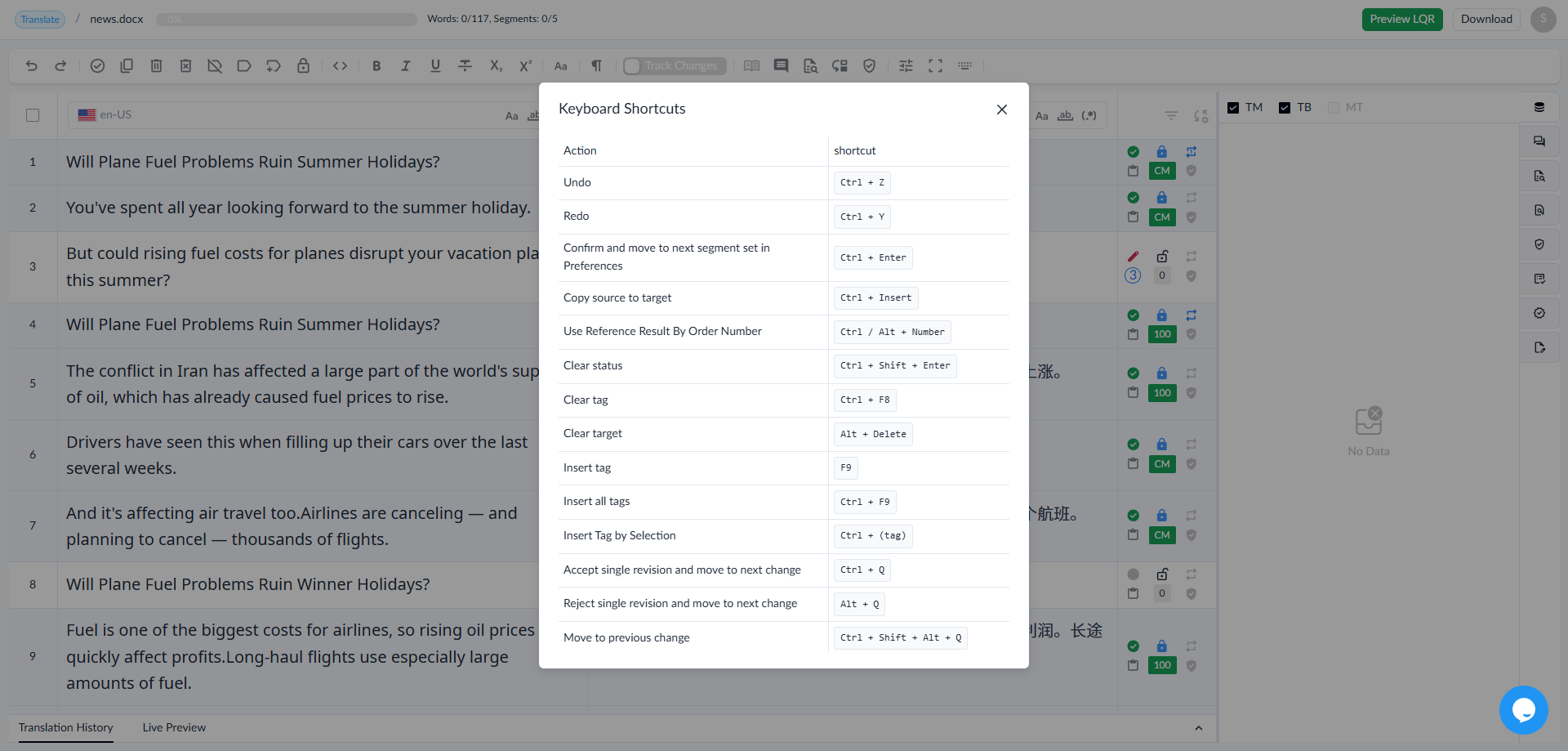The height and width of the screenshot is (751, 1568).
Task: Click the Translate breadcrumb link
Action: click(x=40, y=20)
